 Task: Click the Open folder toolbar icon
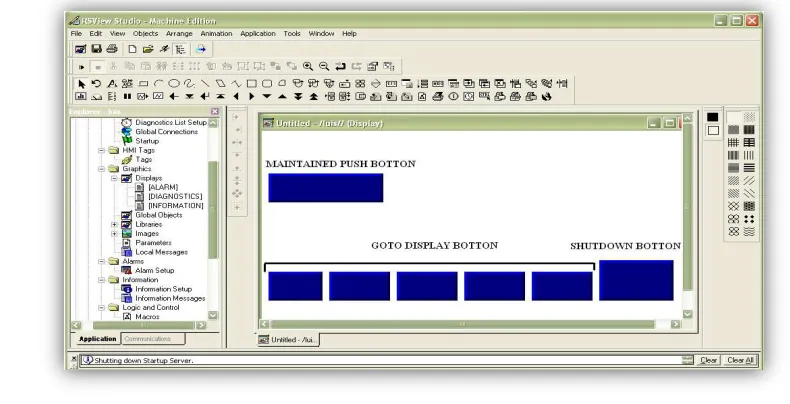coord(148,49)
